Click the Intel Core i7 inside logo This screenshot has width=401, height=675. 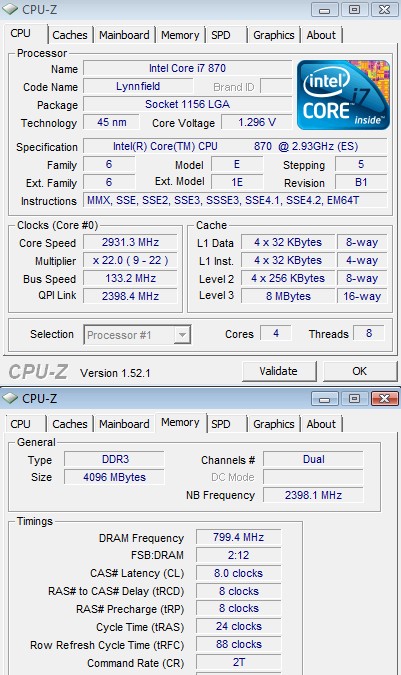click(343, 95)
